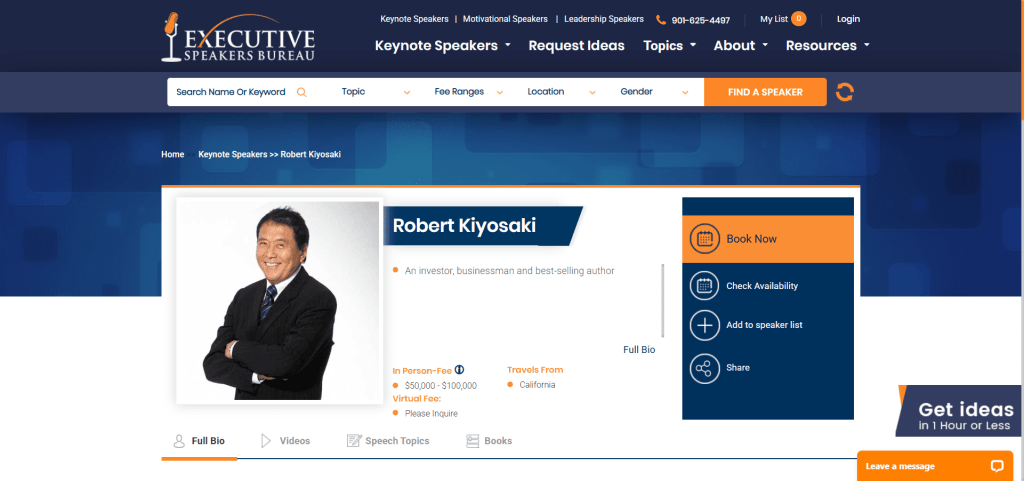This screenshot has height=481, width=1024.
Task: Click the small Keynote Speakers top link
Action: point(414,19)
